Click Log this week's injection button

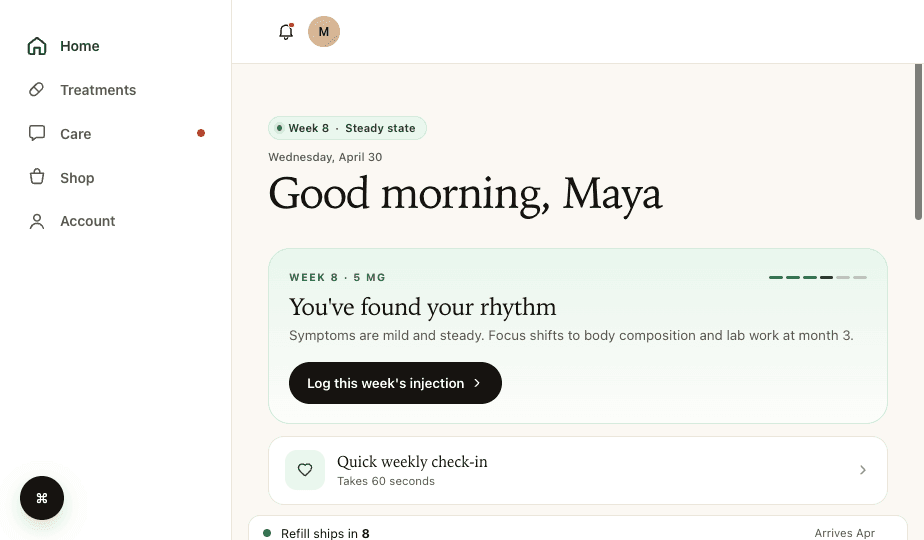click(395, 383)
